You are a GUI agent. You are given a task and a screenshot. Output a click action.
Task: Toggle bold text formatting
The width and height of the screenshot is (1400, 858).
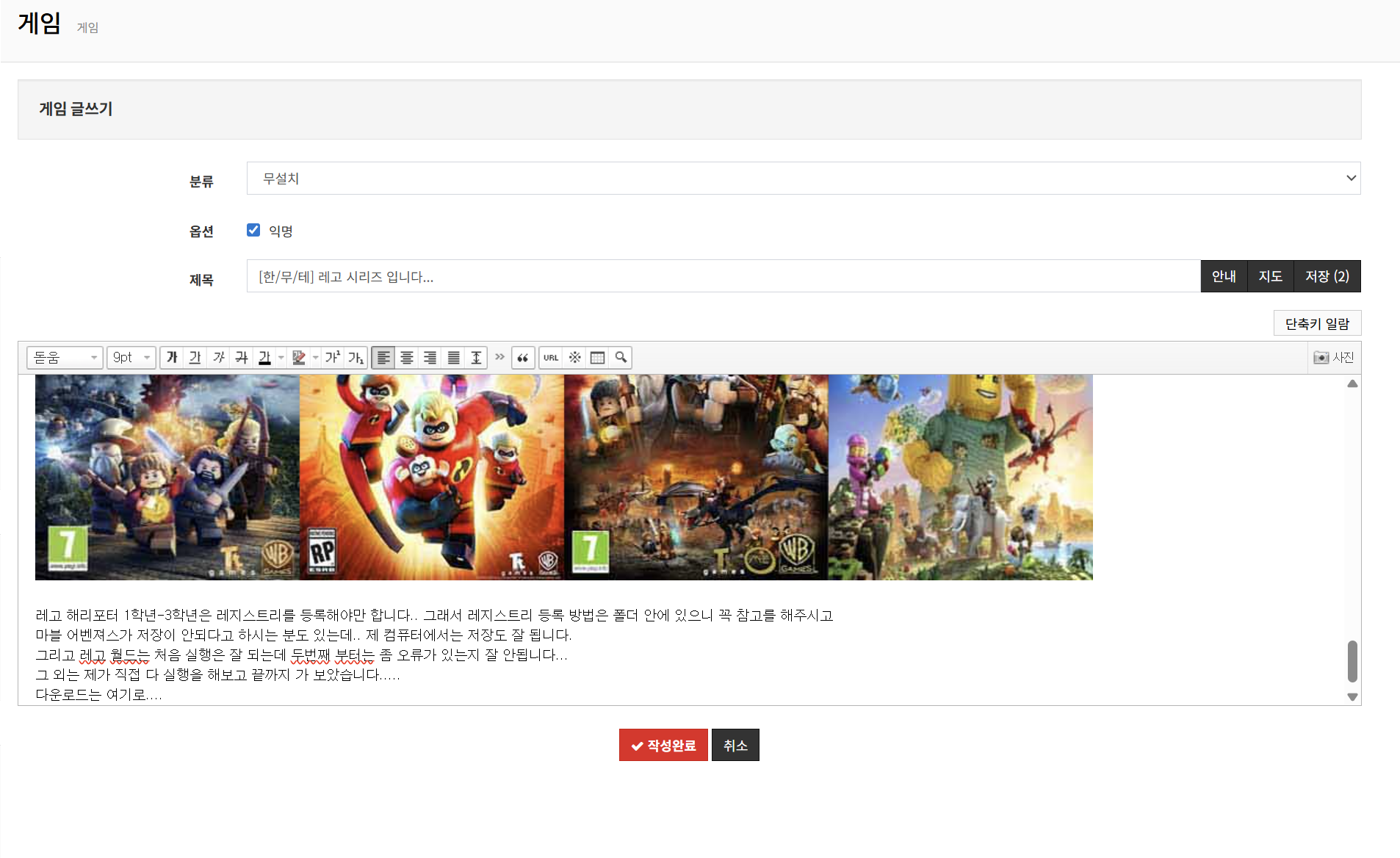tap(172, 358)
